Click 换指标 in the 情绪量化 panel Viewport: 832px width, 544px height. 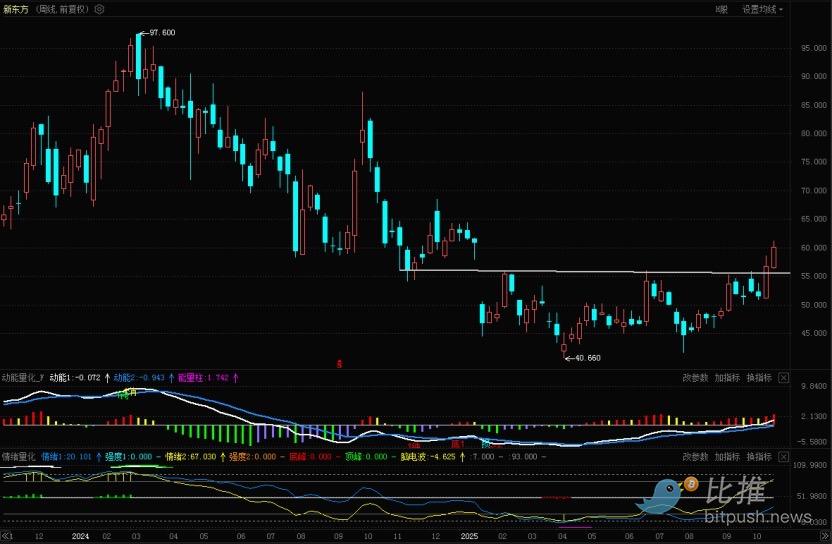click(x=759, y=456)
